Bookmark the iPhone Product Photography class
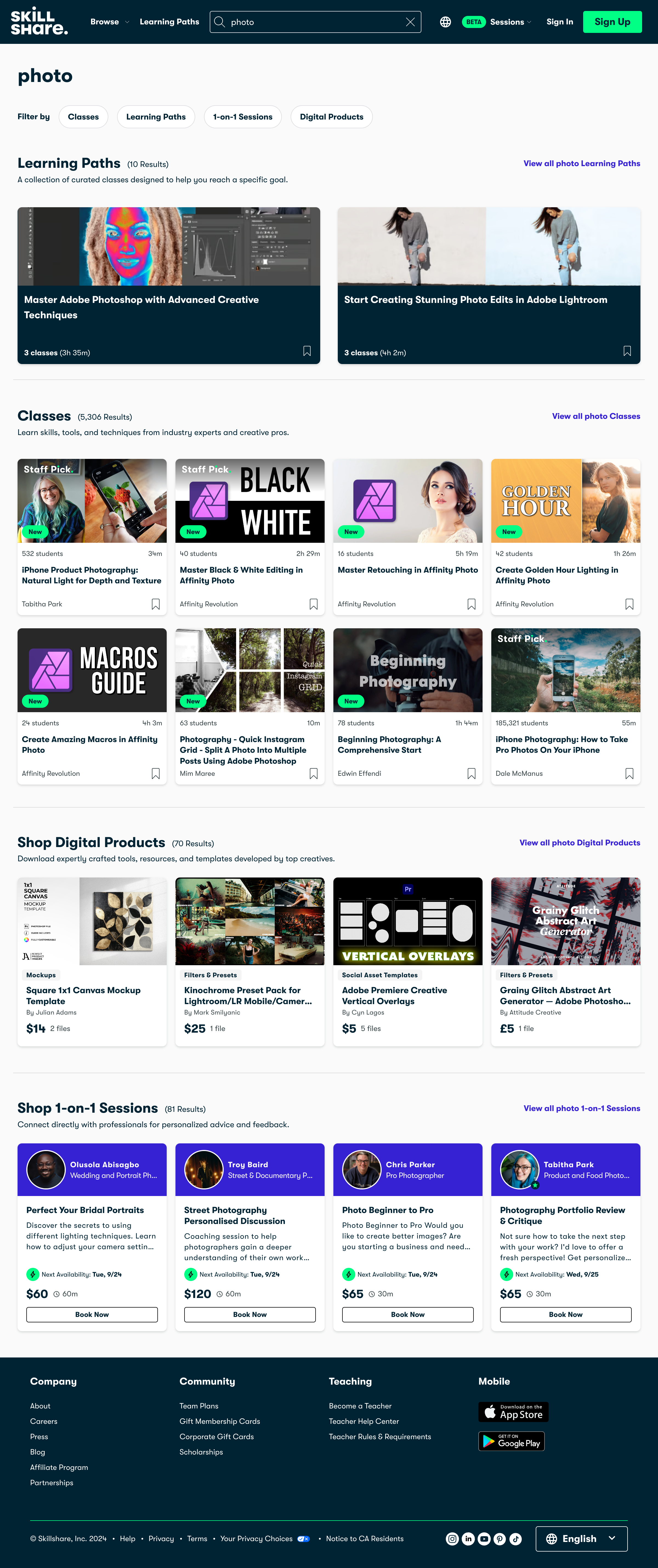The width and height of the screenshot is (658, 1568). (x=155, y=604)
